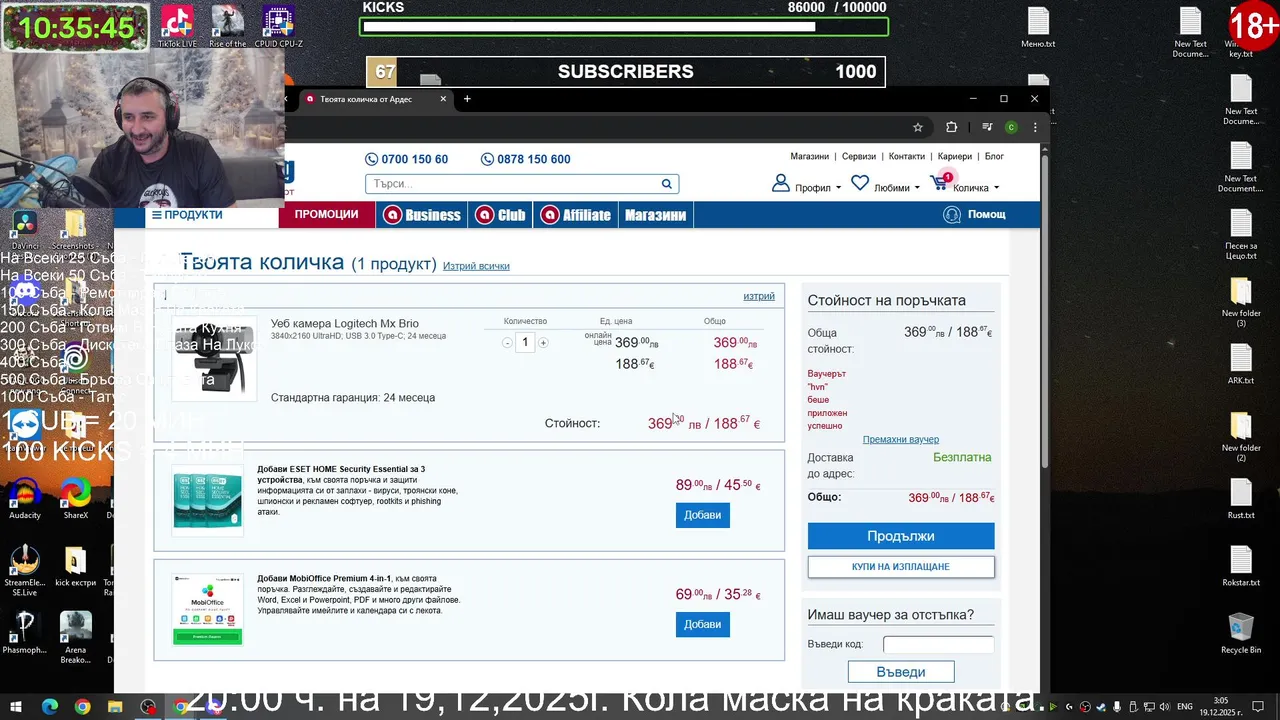Click the ESET Security product thumbnail
Image resolution: width=1280 pixels, height=720 pixels.
[x=207, y=500]
